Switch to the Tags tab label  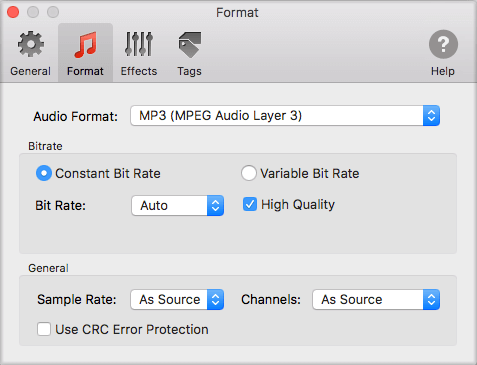pyautogui.click(x=189, y=71)
